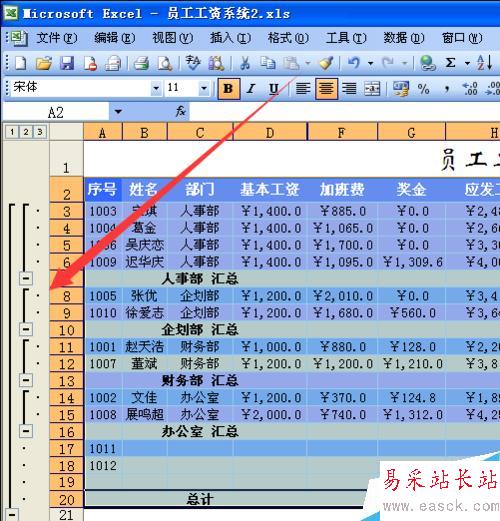
Task: Show outline level 1
Action: pos(12,132)
